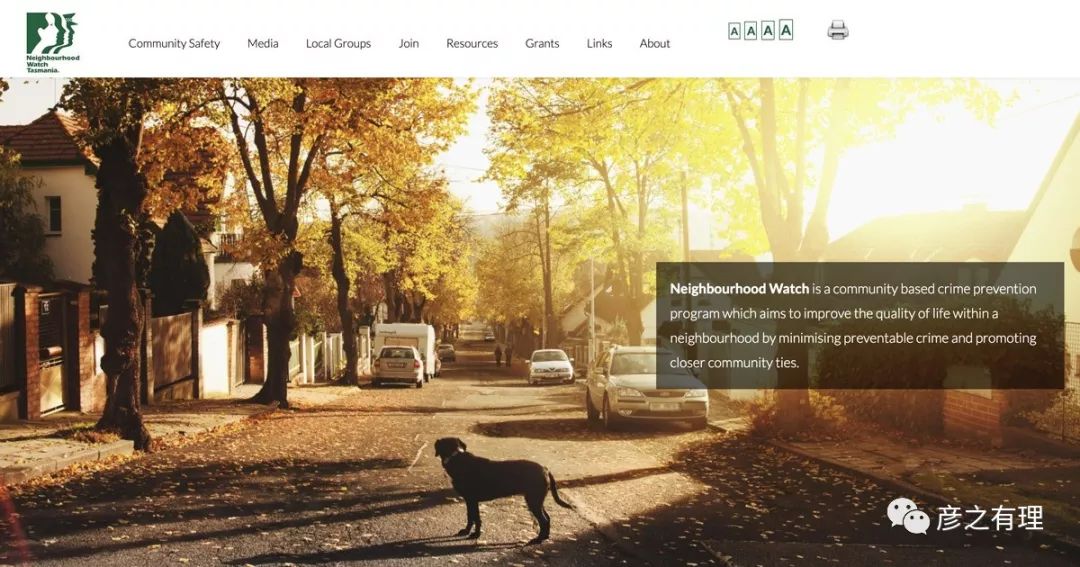
Task: Select the second font size A icon
Action: (x=751, y=31)
